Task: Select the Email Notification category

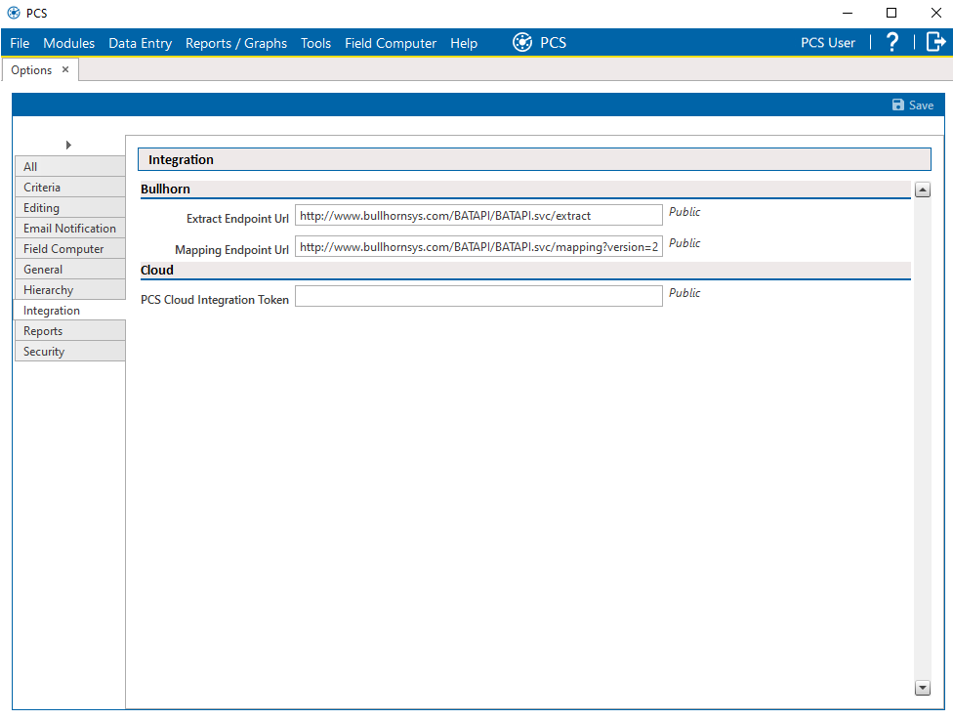Action: click(x=70, y=228)
